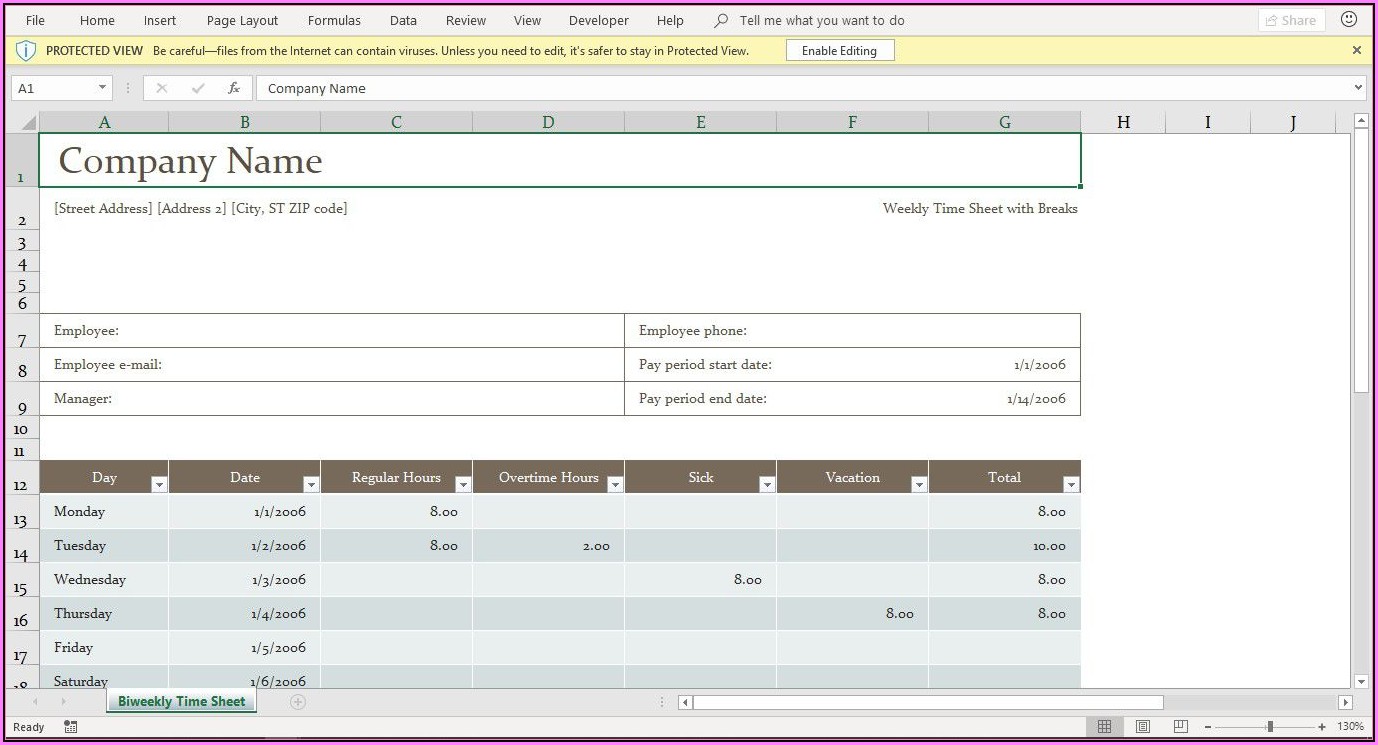The image size is (1378, 745).
Task: Click the Insert Function fx icon
Action: [x=234, y=88]
